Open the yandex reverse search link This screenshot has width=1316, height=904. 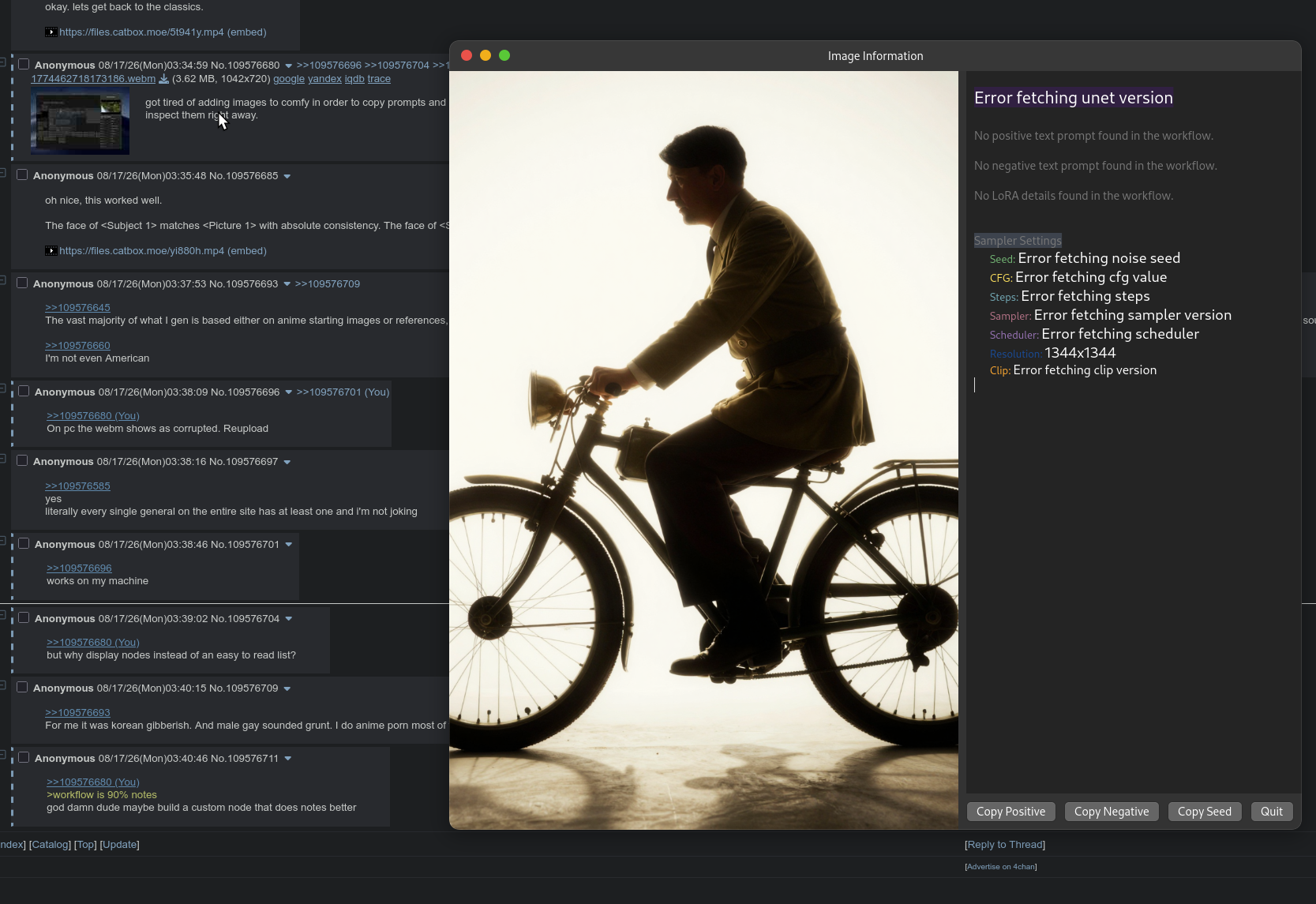[x=324, y=79]
